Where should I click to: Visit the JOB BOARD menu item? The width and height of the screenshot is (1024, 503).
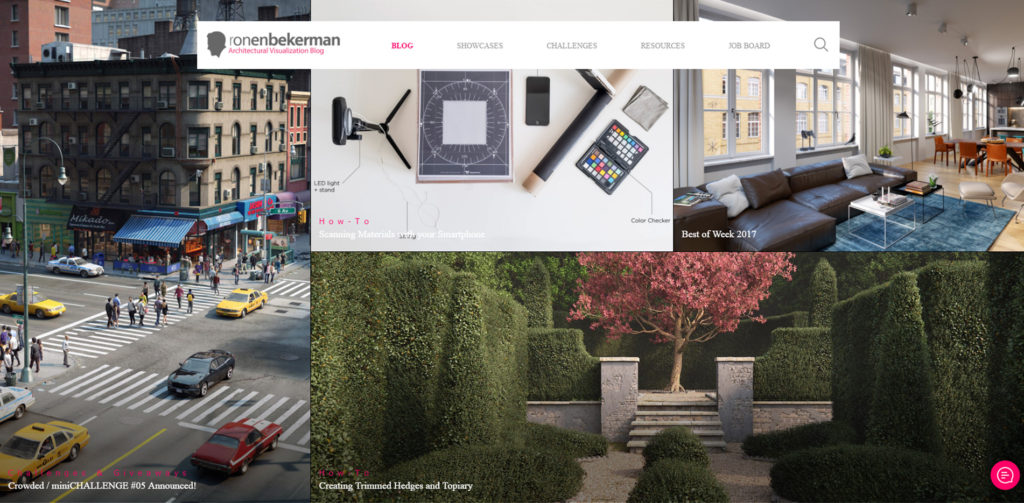pos(749,46)
